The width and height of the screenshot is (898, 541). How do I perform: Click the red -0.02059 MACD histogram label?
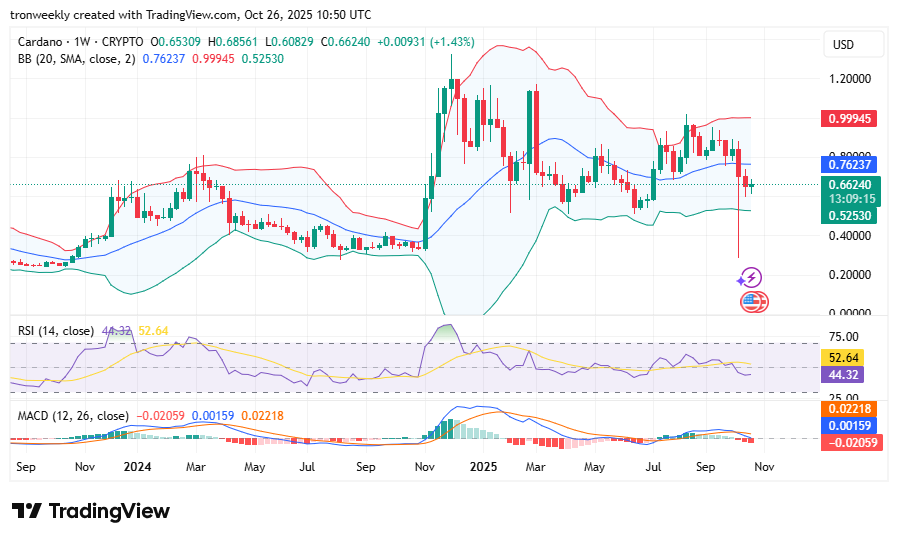[851, 442]
